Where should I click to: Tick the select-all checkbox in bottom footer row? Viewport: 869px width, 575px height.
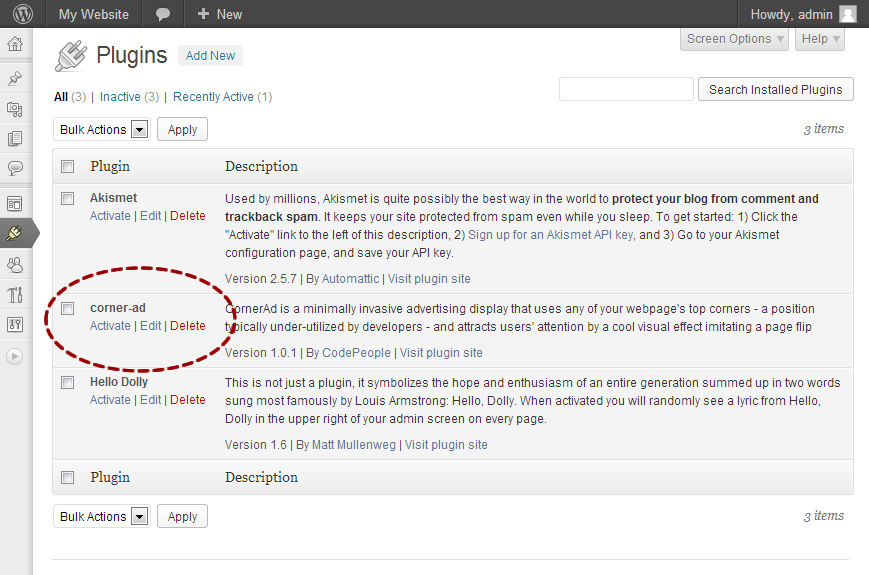[68, 477]
